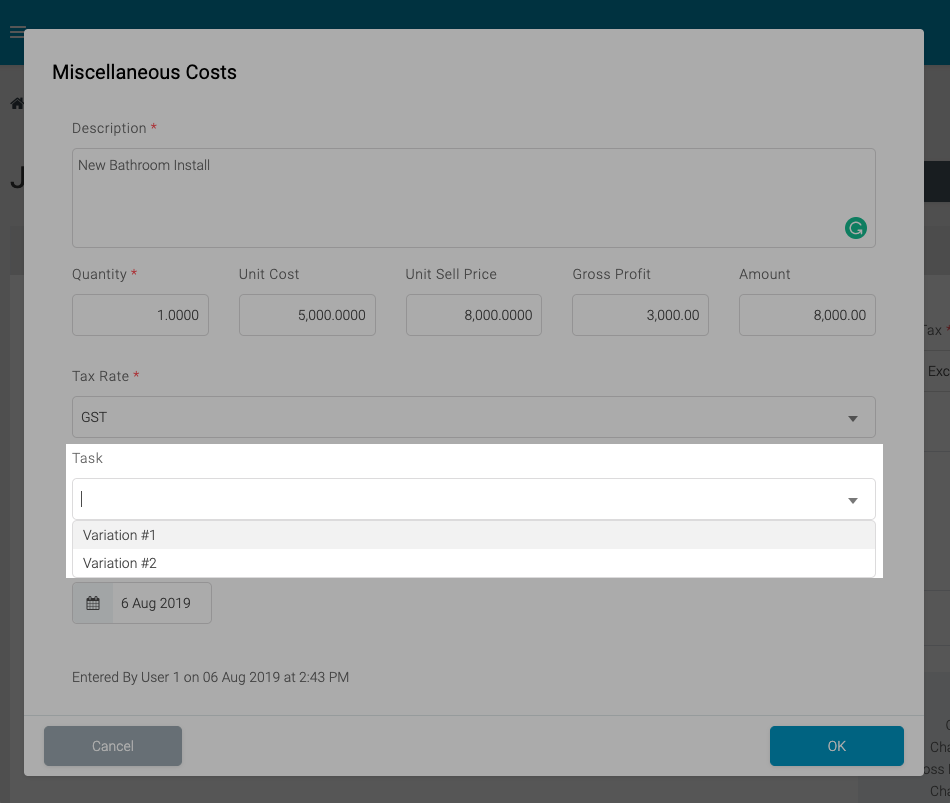Image resolution: width=950 pixels, height=803 pixels.
Task: Click the 6 Aug 2019 date field
Action: (x=160, y=604)
